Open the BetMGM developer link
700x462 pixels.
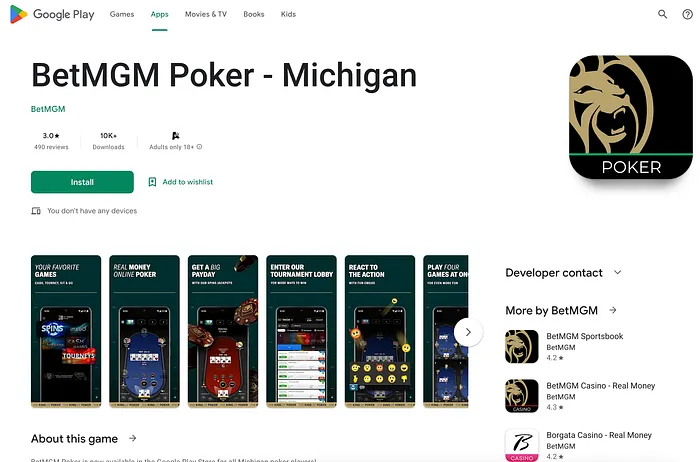coord(48,109)
